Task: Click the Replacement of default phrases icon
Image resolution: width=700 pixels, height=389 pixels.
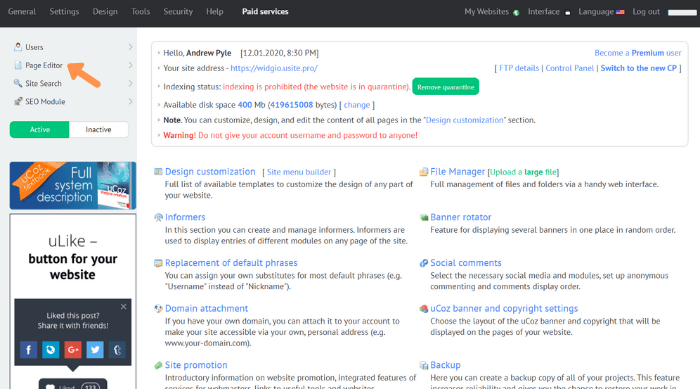Action: 158,263
